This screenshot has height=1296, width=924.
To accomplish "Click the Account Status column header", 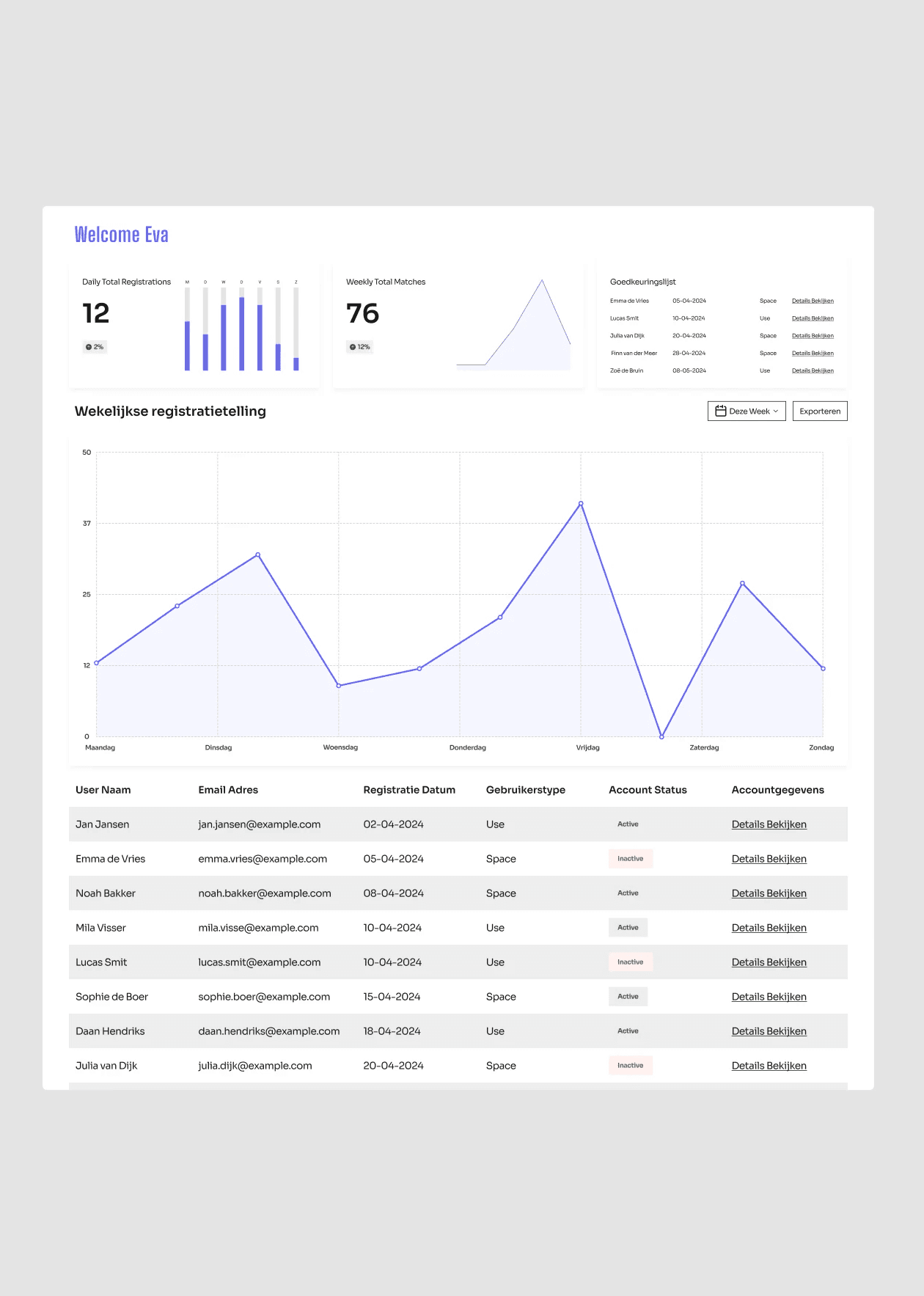I will pyautogui.click(x=648, y=790).
